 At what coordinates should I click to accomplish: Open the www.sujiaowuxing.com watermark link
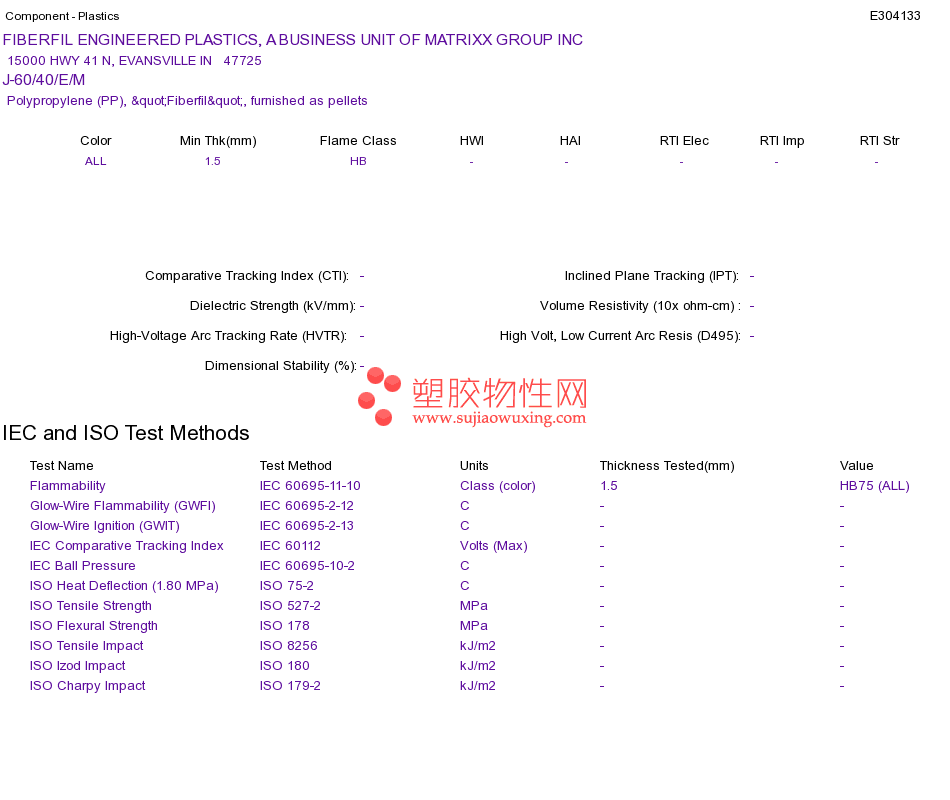coord(499,418)
